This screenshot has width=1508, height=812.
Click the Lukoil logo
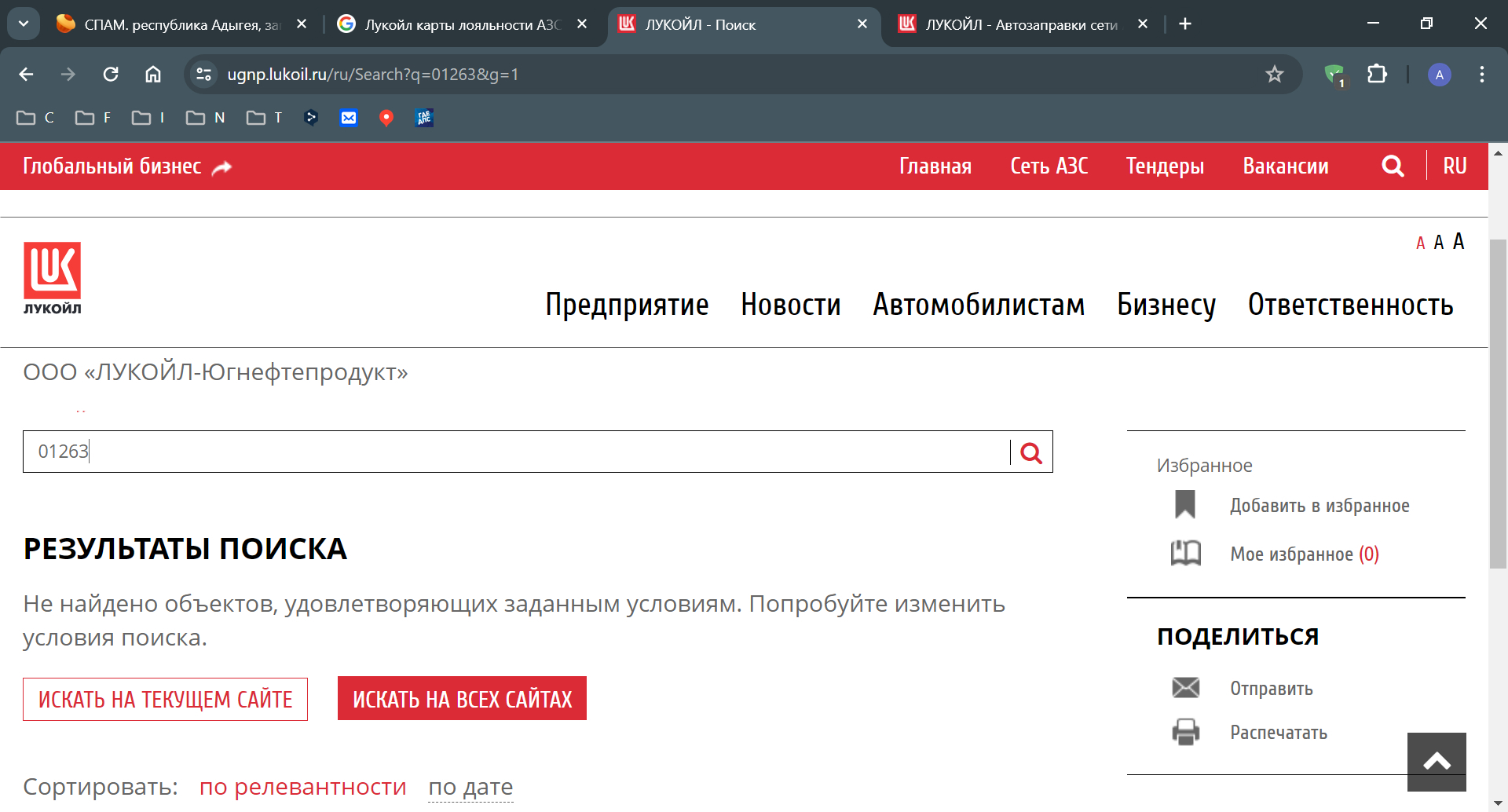pyautogui.click(x=52, y=278)
